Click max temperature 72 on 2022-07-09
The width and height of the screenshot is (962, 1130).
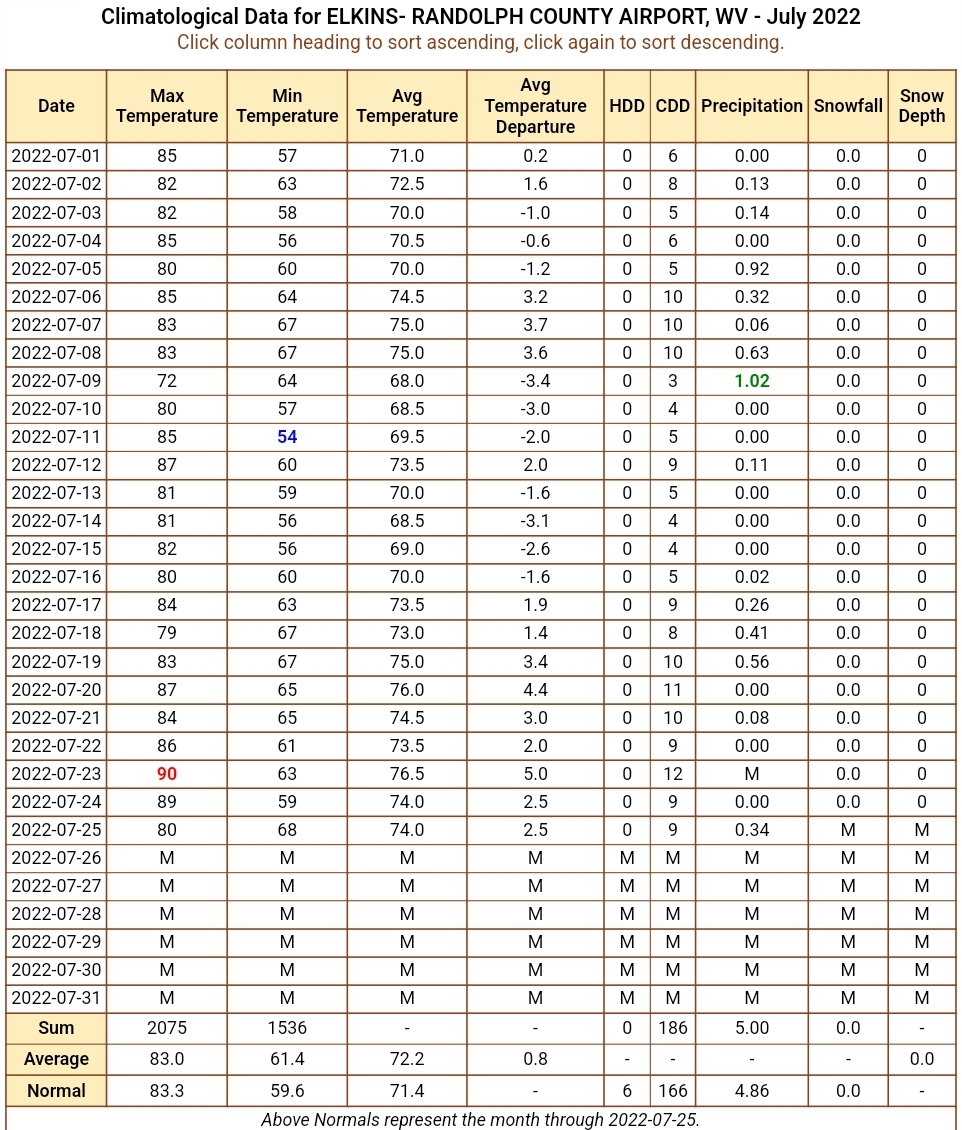(x=166, y=381)
